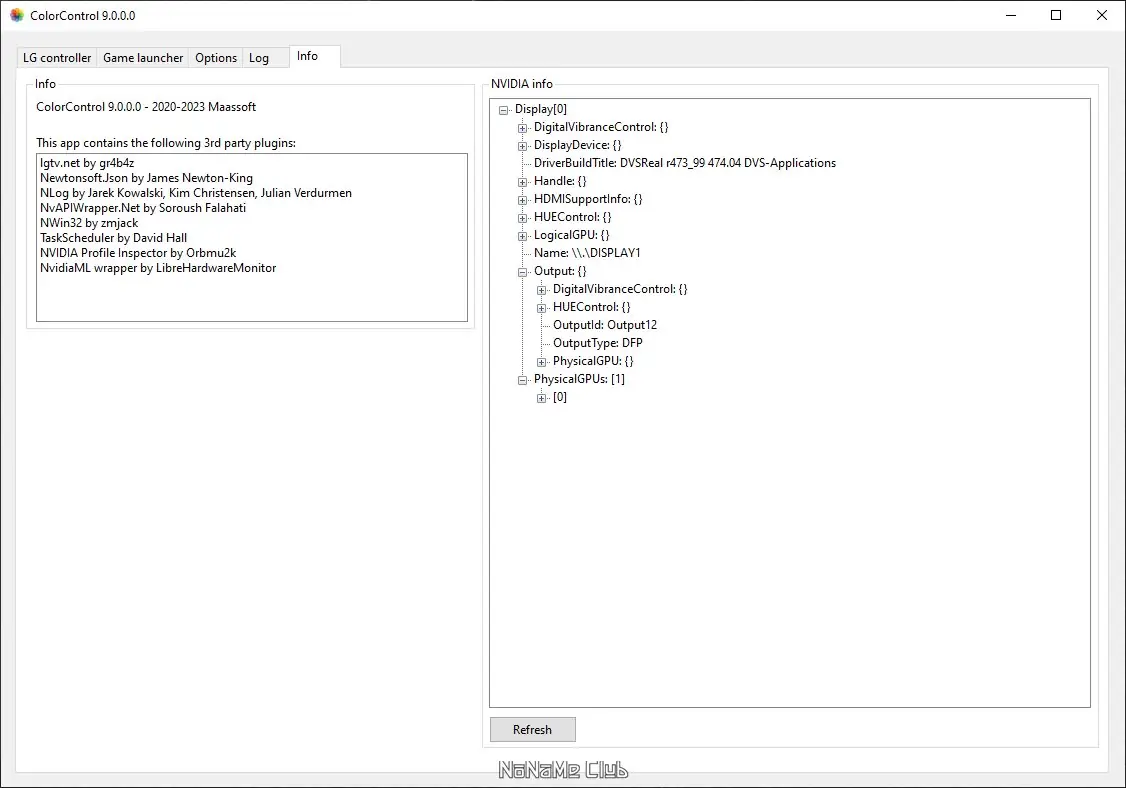This screenshot has height=788, width=1126.
Task: Click 'ColorControl 9.0.0.0 - 2020-2023 Maassoft' text
Action: pyautogui.click(x=146, y=107)
